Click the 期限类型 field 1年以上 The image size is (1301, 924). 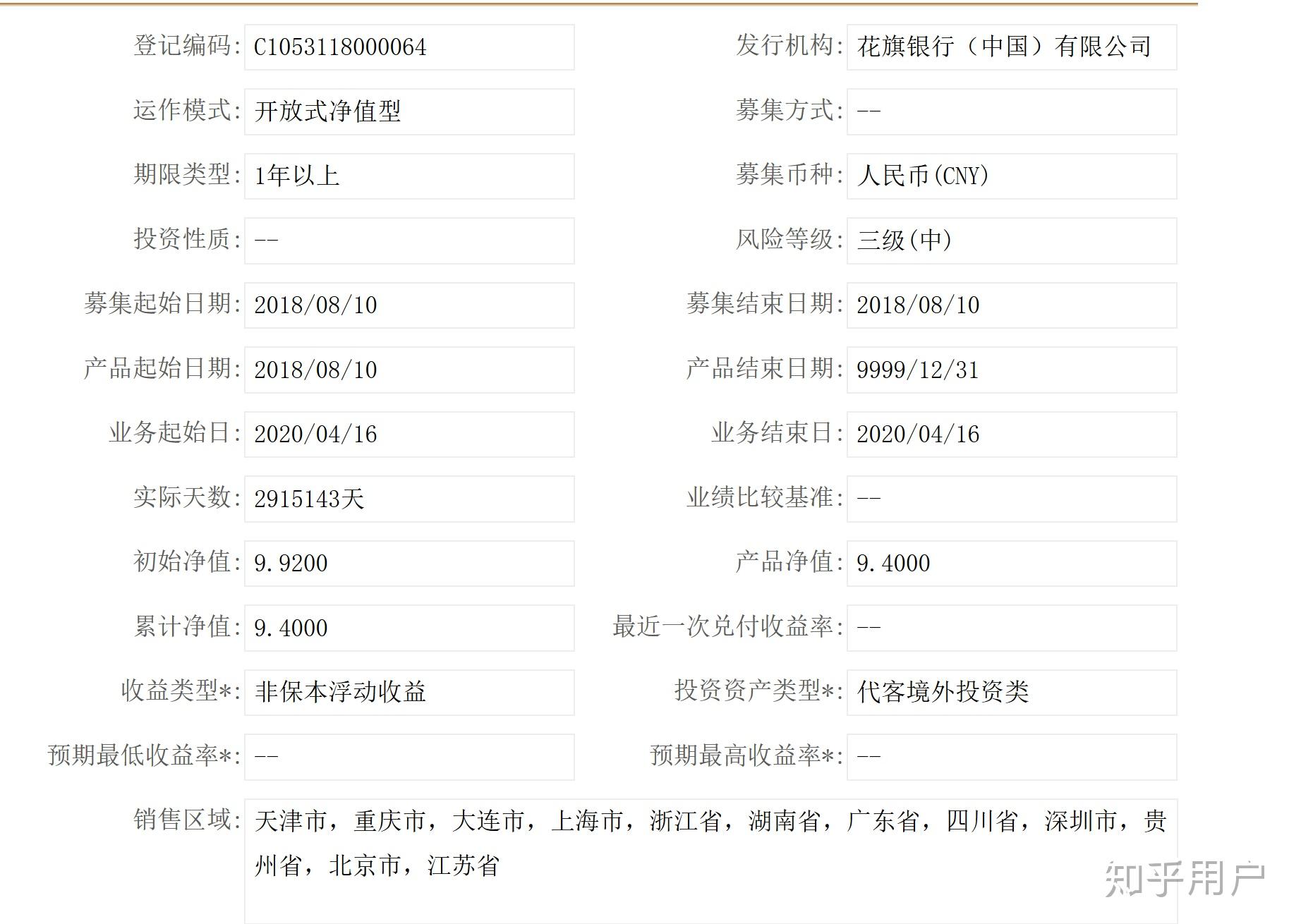[x=409, y=176]
